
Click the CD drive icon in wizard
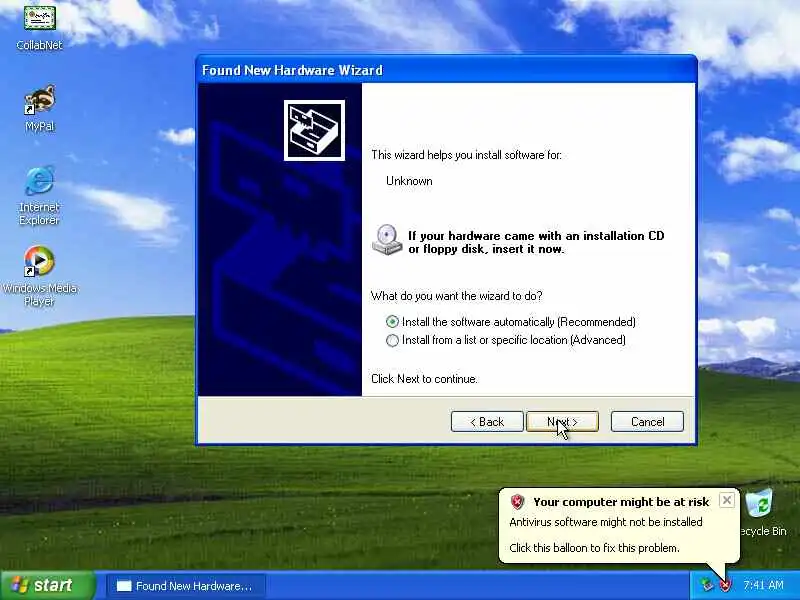click(387, 239)
